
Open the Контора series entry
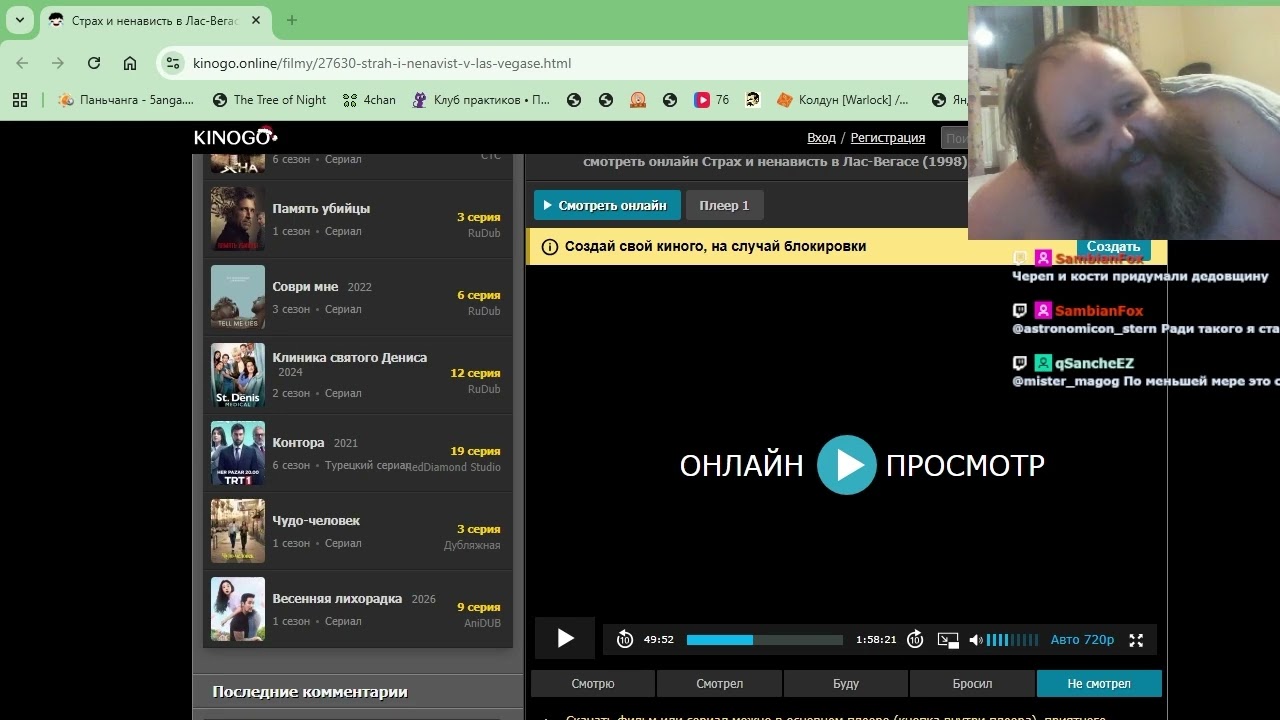coord(357,453)
